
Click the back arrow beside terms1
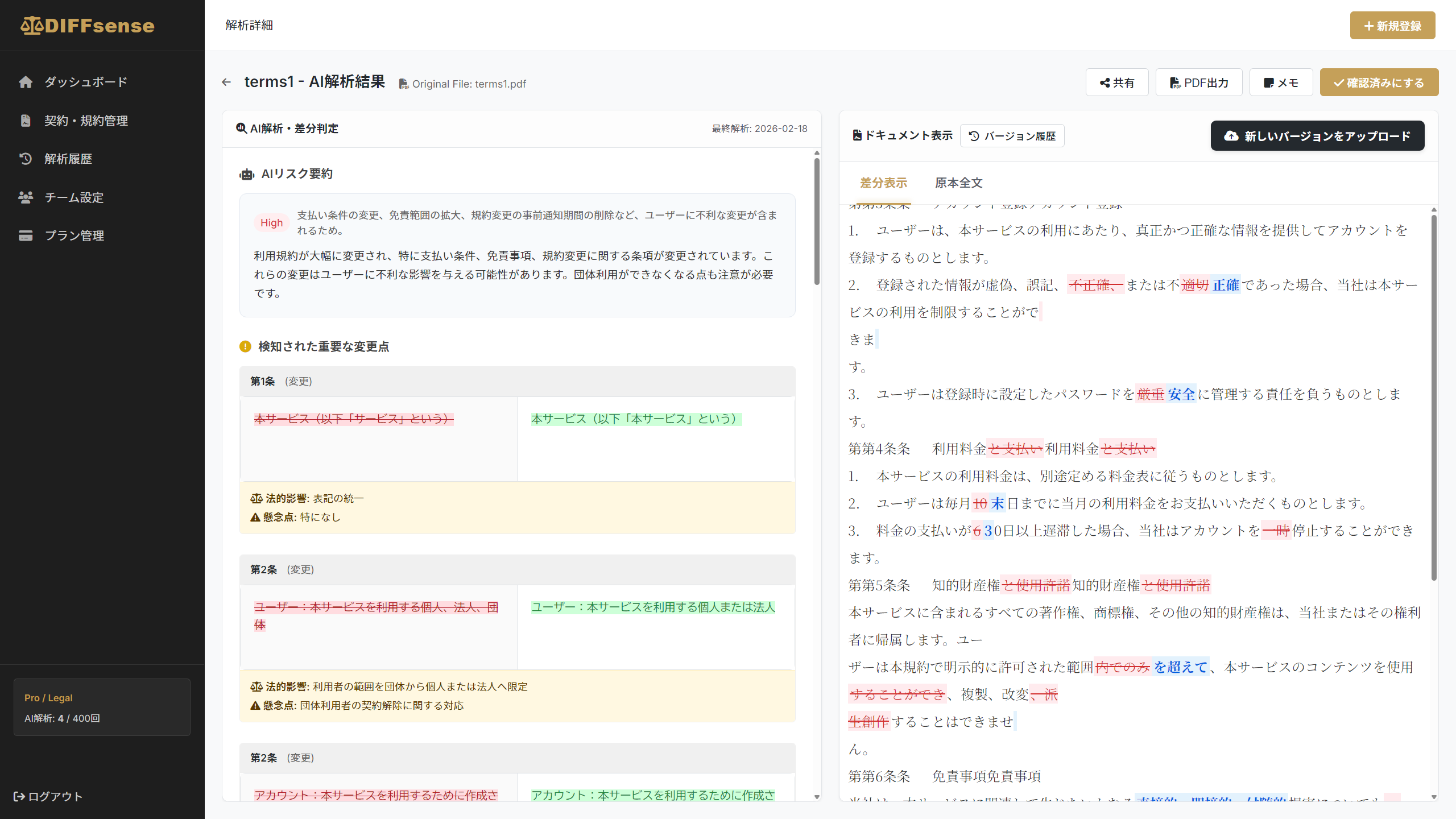pyautogui.click(x=227, y=82)
